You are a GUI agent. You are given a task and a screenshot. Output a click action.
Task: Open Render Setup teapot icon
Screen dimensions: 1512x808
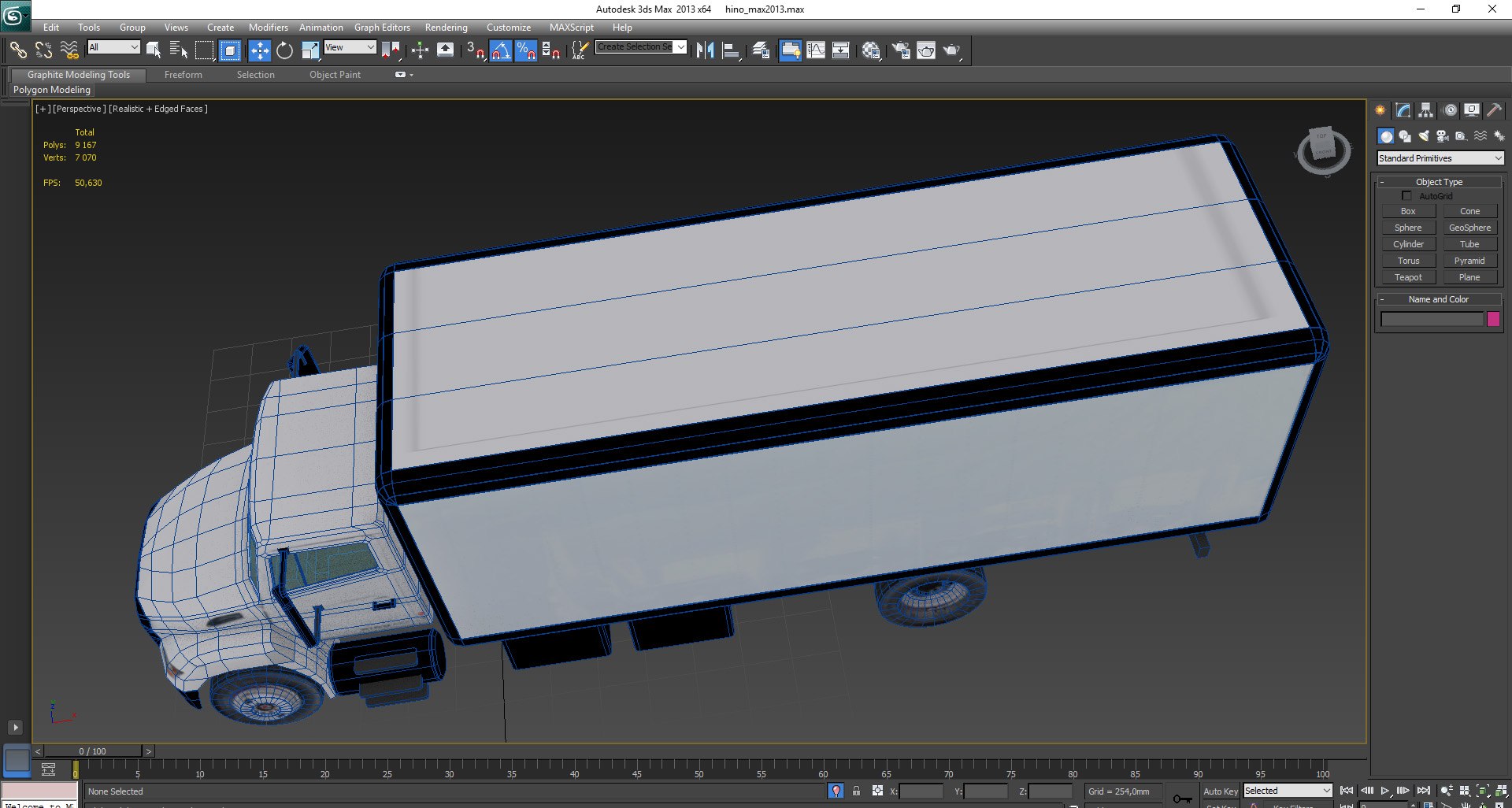point(901,50)
